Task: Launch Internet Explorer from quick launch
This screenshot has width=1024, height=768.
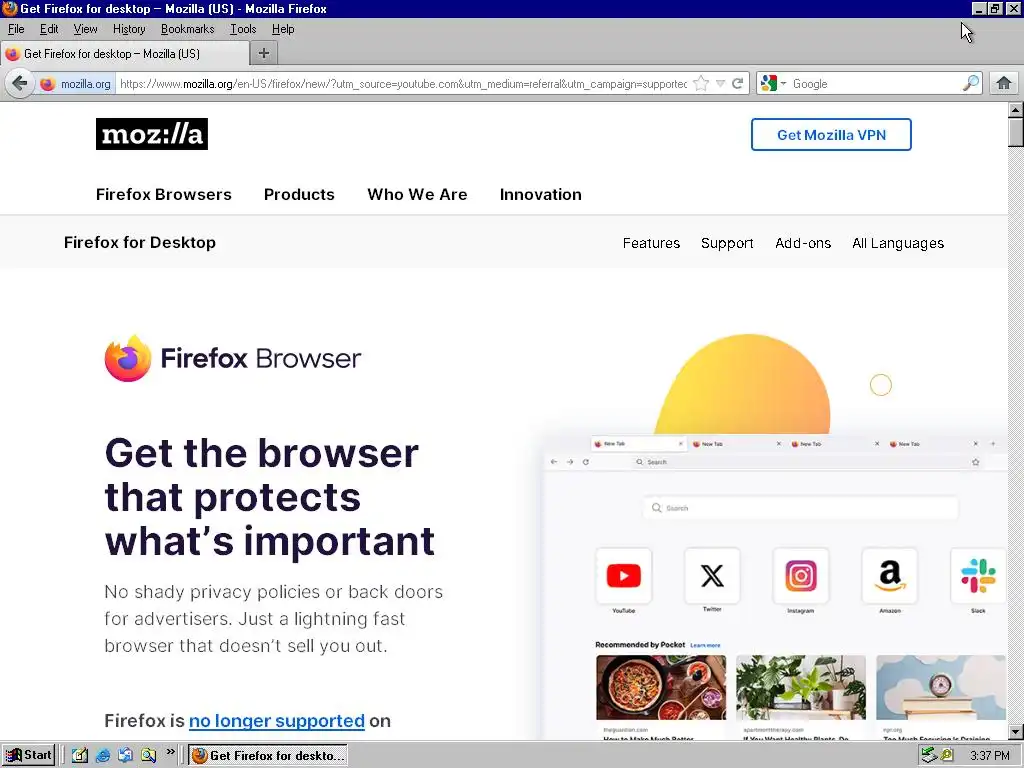Action: (103, 756)
